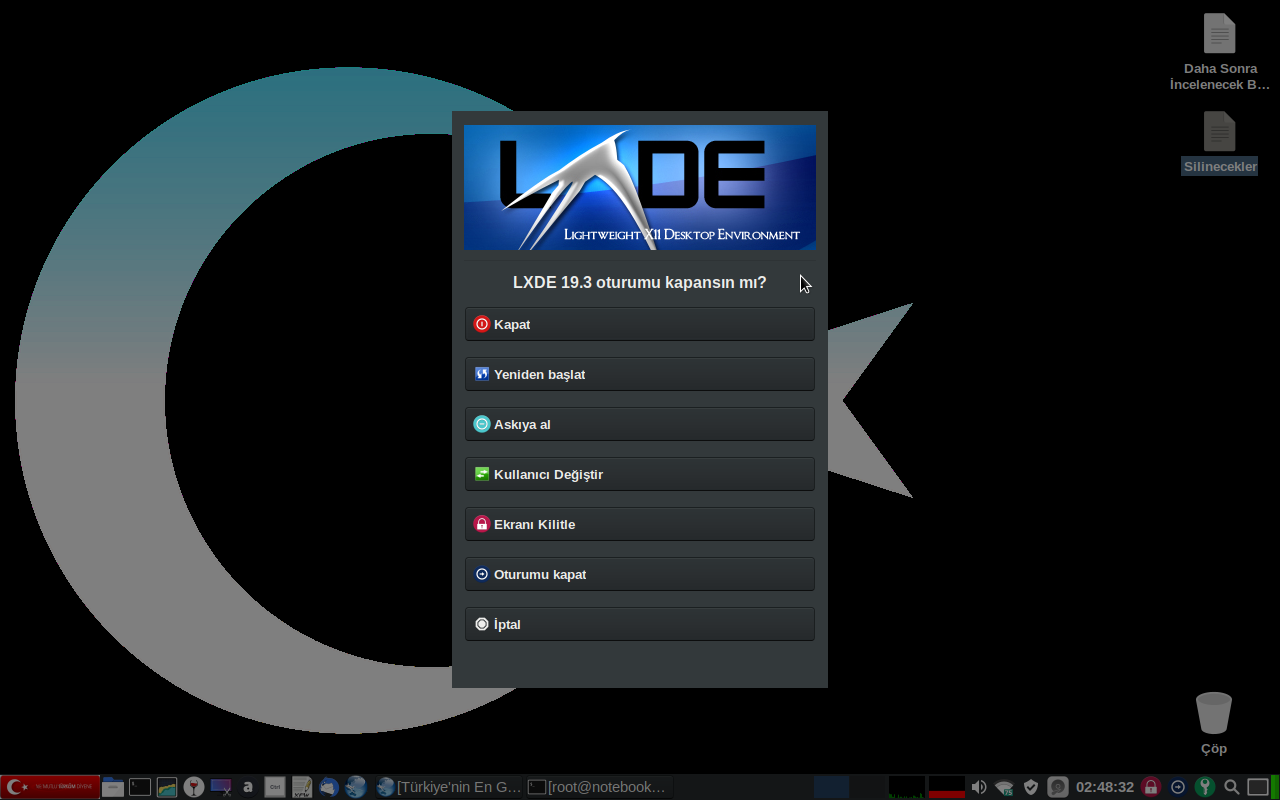Click the shield security tray icon
The image size is (1280, 800).
1031,787
